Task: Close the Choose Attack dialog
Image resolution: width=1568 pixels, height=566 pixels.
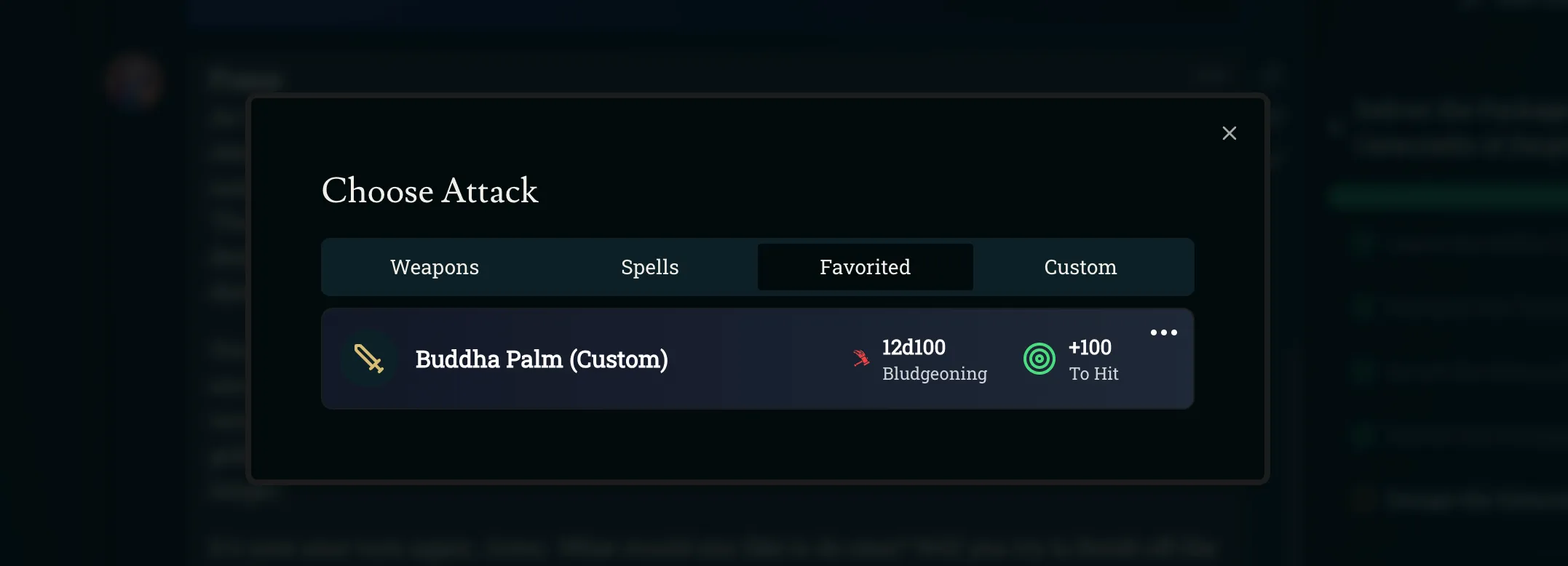Action: pos(1229,133)
